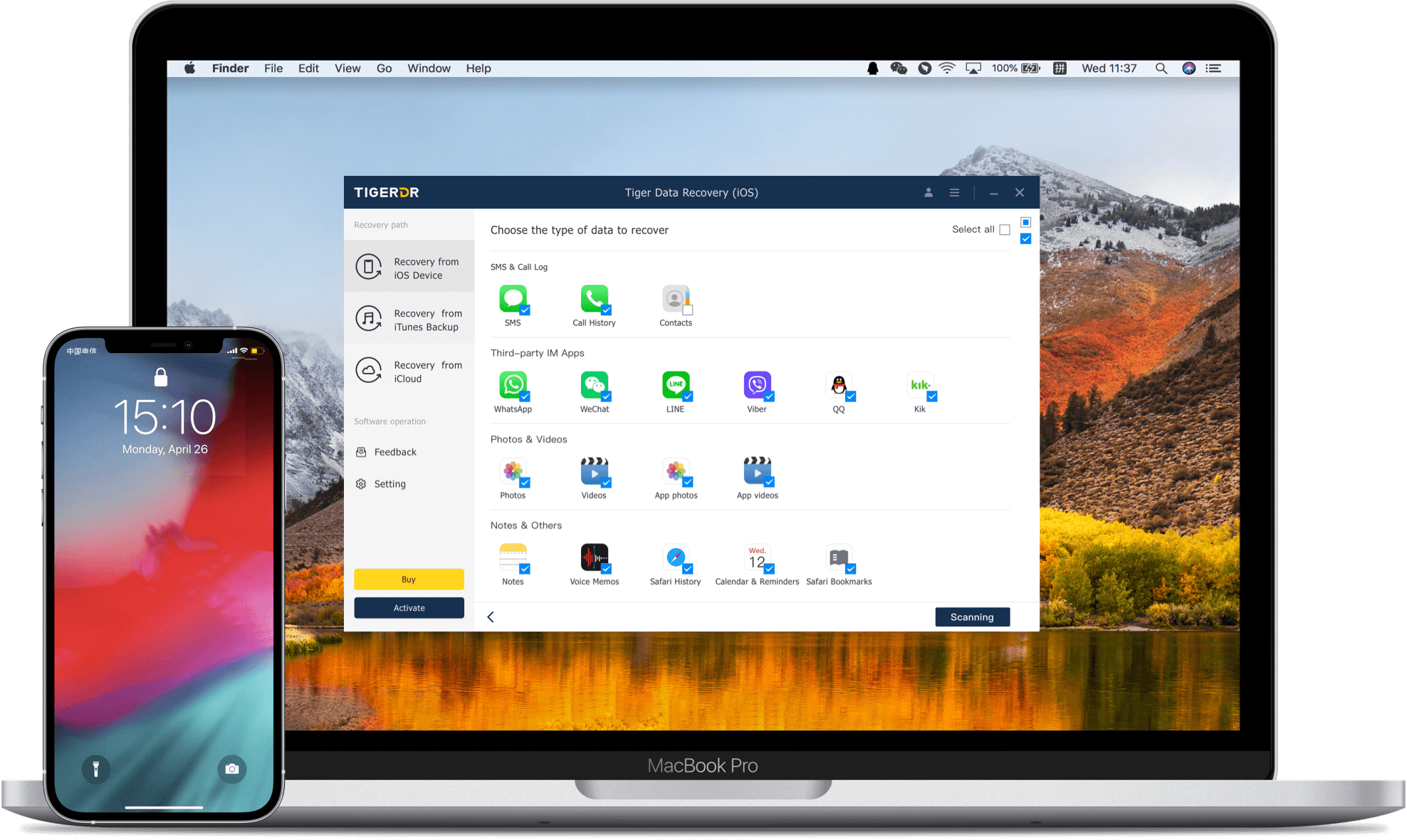
Task: Check the Select all checkbox
Action: click(x=1005, y=229)
